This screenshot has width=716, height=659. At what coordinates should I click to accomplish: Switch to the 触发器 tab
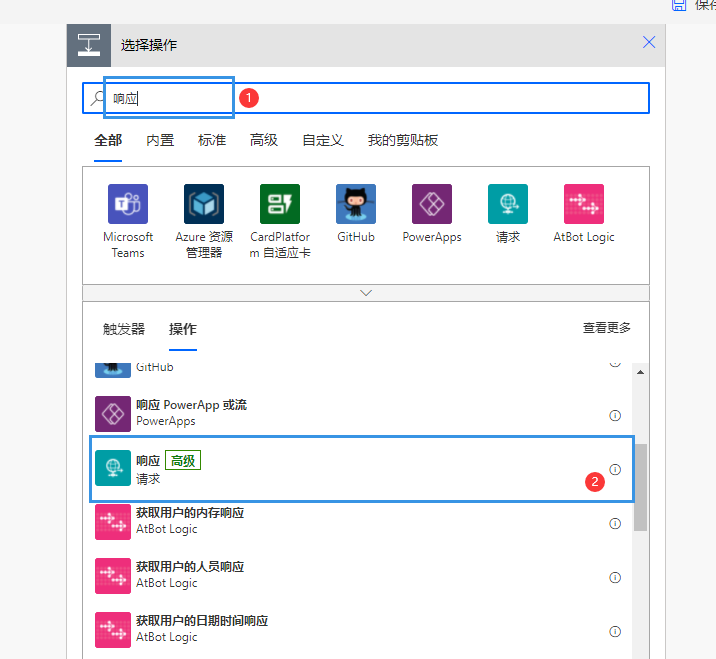click(x=124, y=329)
